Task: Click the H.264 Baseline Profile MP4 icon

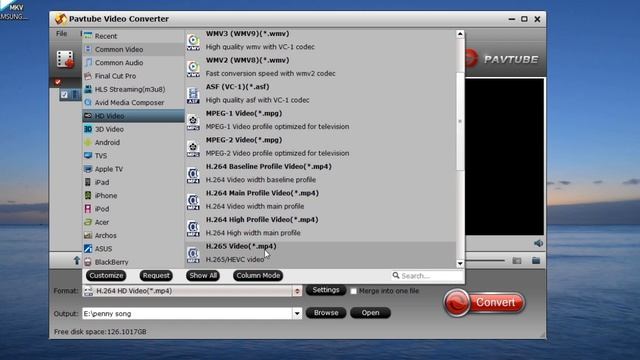Action: pyautogui.click(x=193, y=175)
